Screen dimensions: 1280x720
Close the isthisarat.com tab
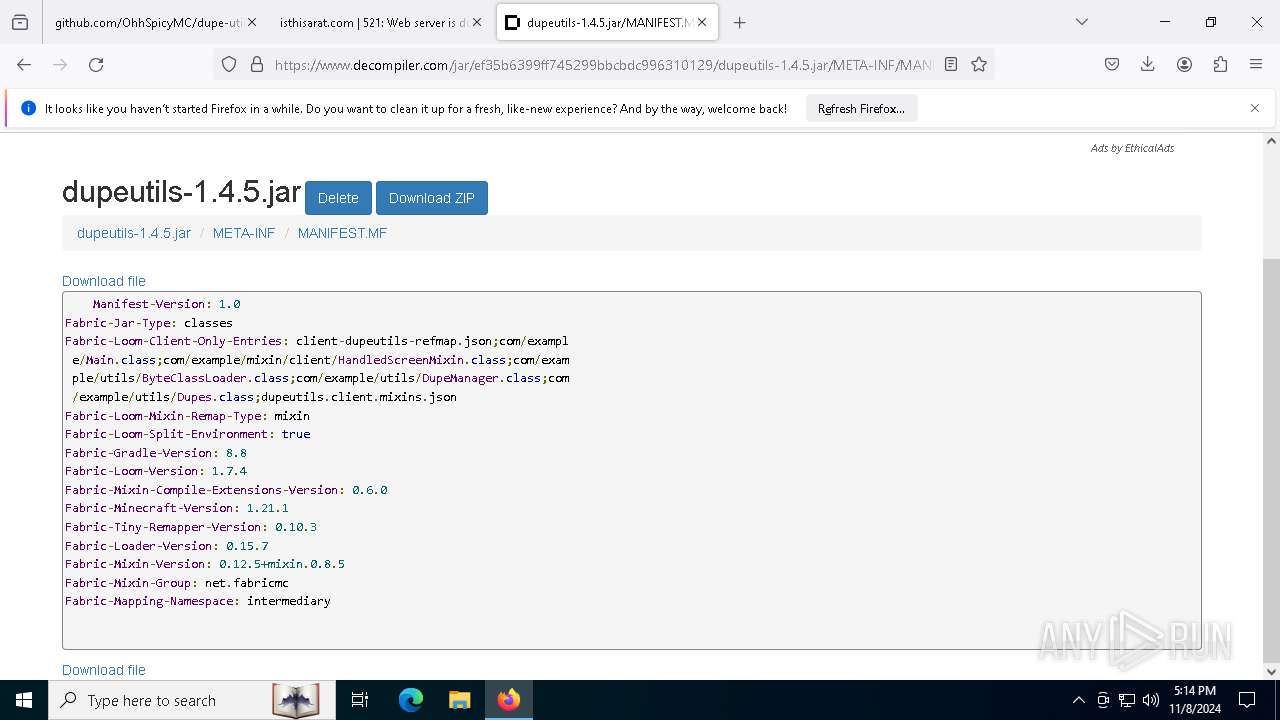point(477,22)
